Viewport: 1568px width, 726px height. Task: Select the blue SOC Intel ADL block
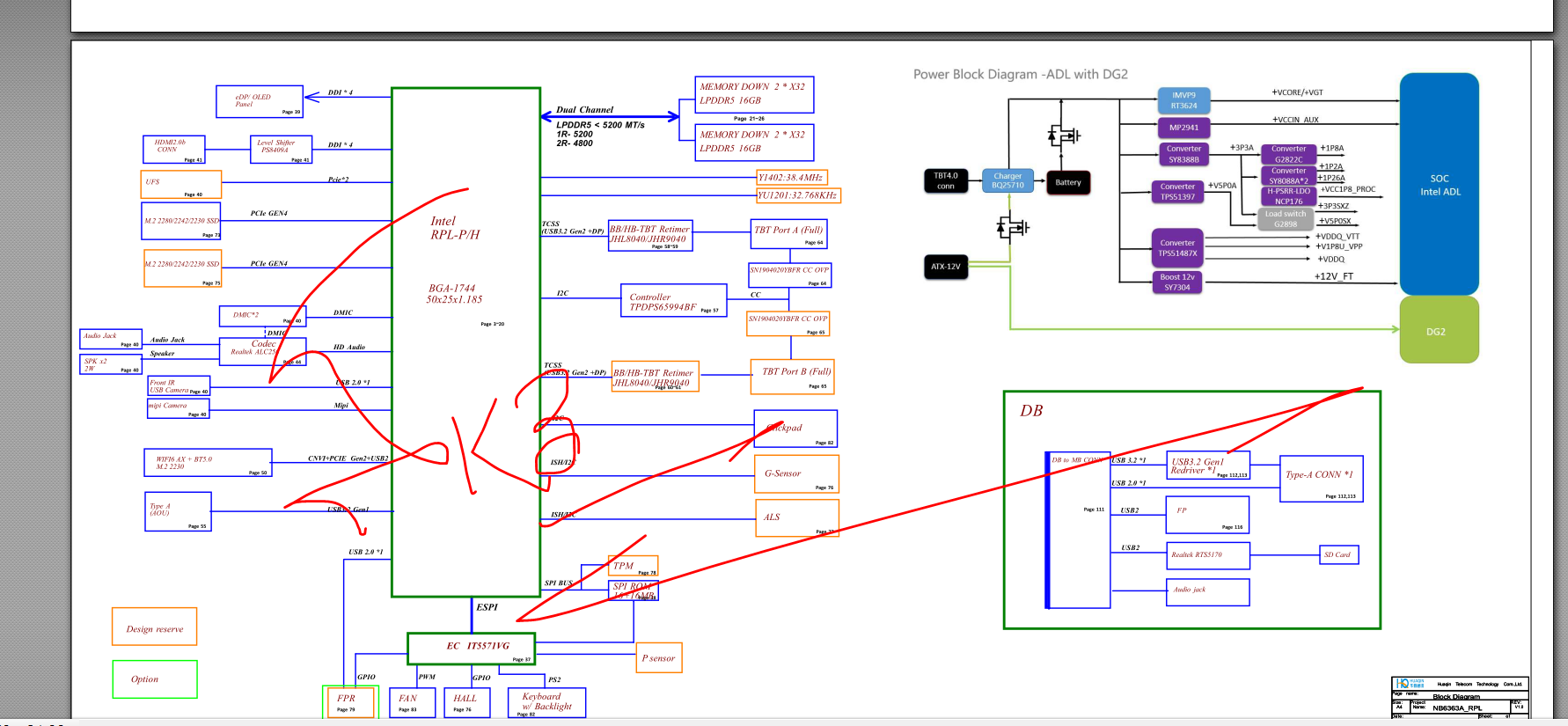pos(1439,184)
